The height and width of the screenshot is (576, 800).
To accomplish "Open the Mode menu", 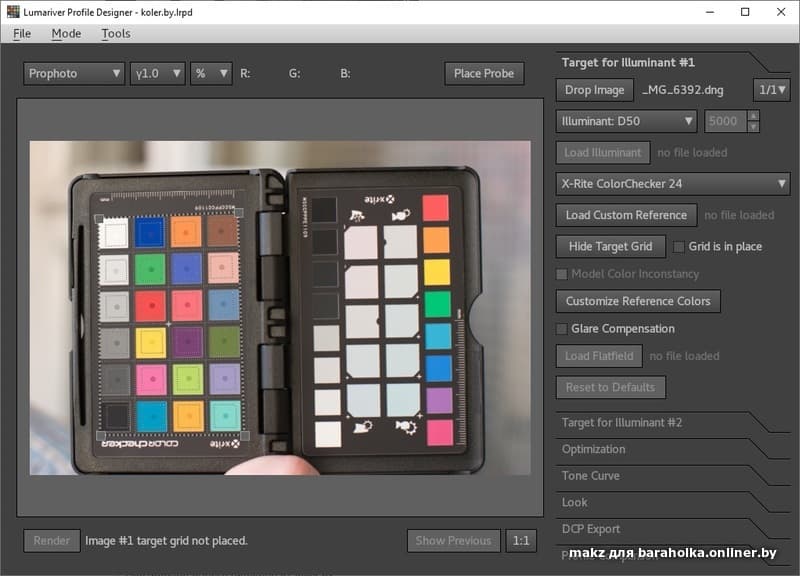I will coord(66,34).
